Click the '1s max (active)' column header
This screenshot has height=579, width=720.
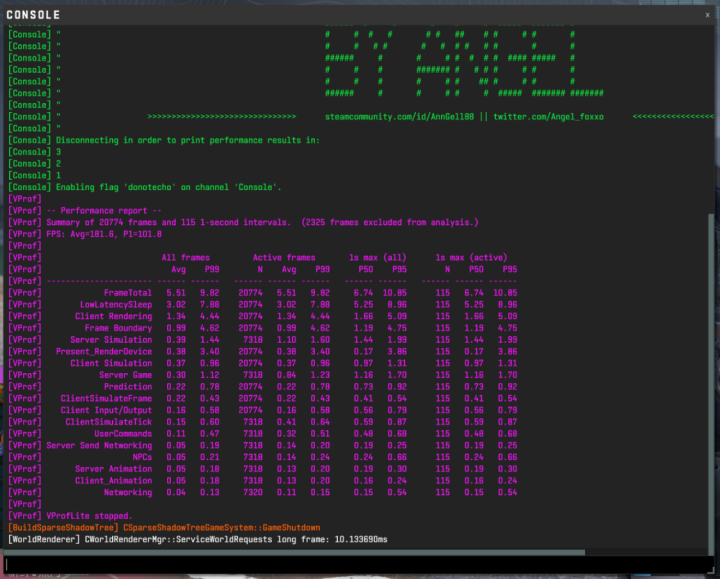click(x=471, y=258)
